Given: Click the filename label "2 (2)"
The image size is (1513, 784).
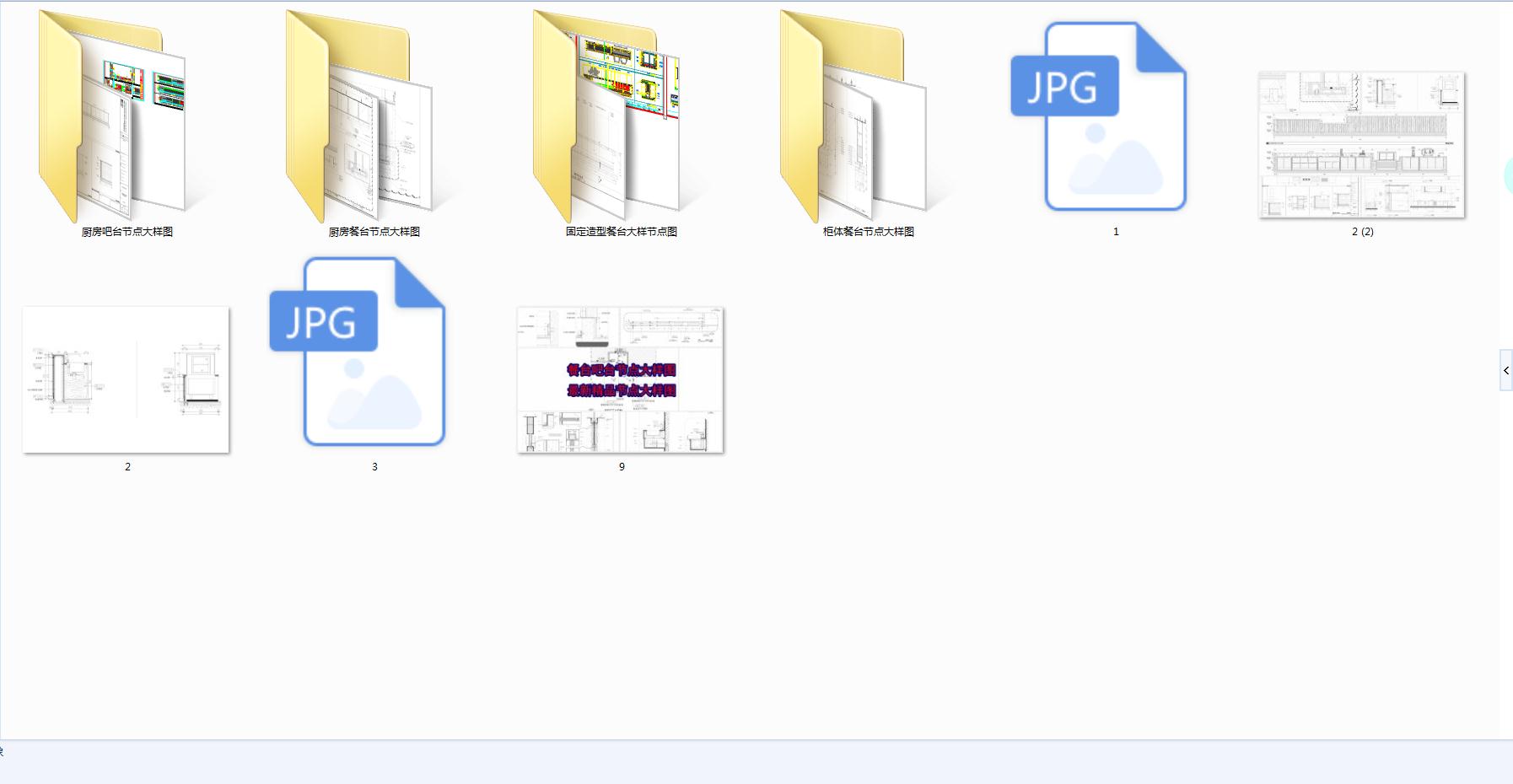Looking at the screenshot, I should 1363,232.
